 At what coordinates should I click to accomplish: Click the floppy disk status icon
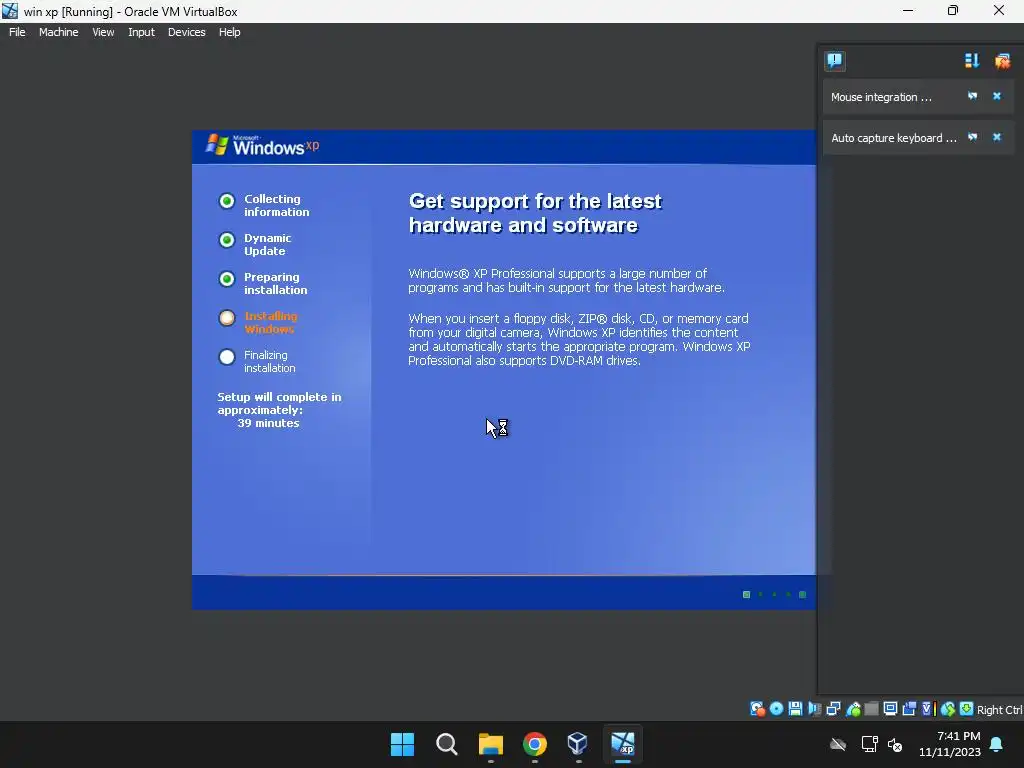pyautogui.click(x=795, y=709)
